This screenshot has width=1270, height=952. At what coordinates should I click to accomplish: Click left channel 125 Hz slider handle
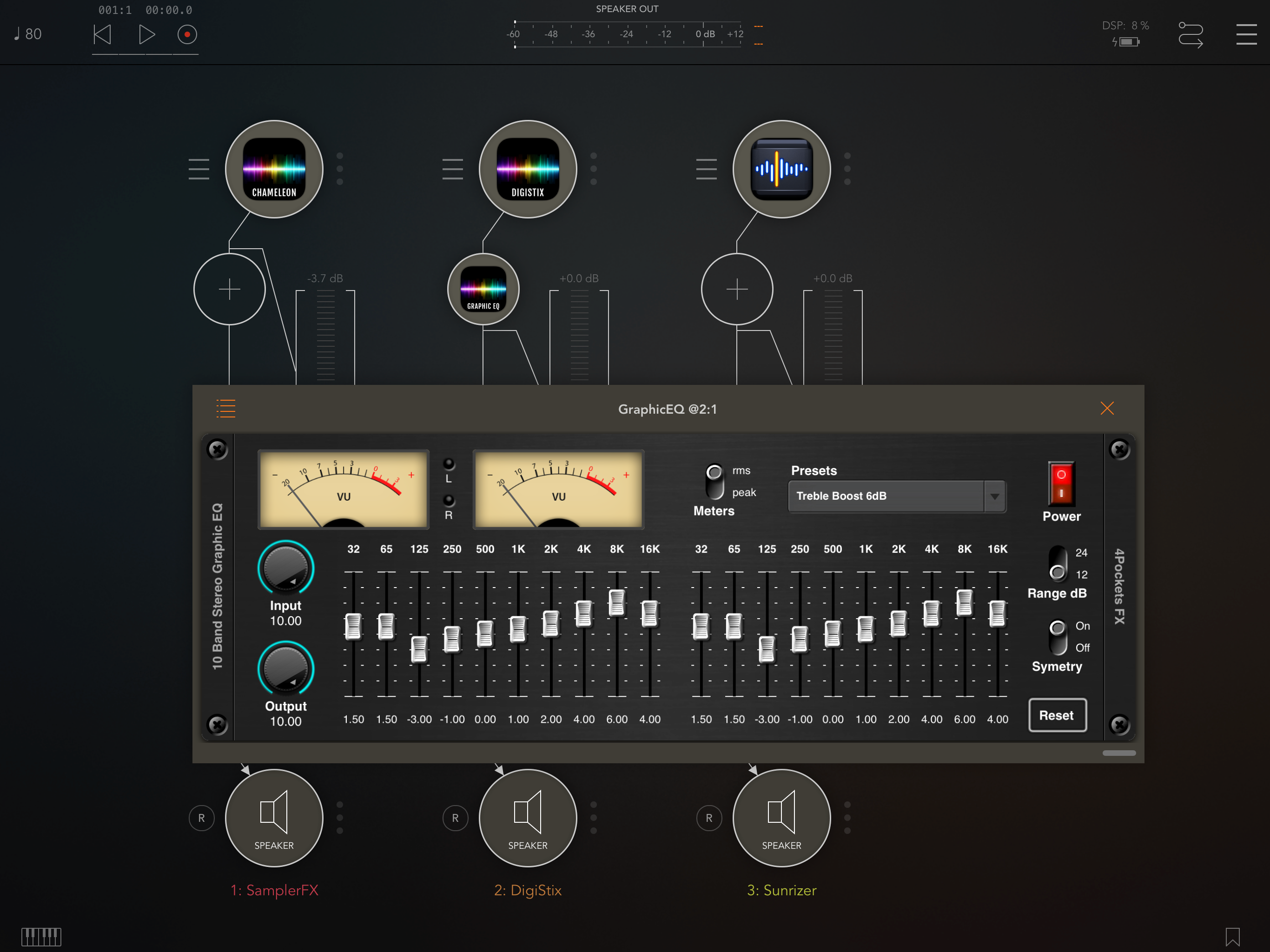(419, 649)
